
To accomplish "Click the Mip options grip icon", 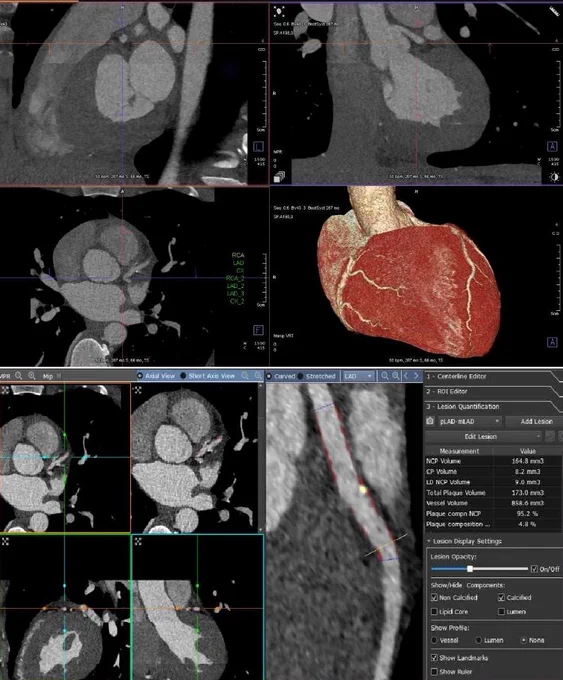I will 59,376.
